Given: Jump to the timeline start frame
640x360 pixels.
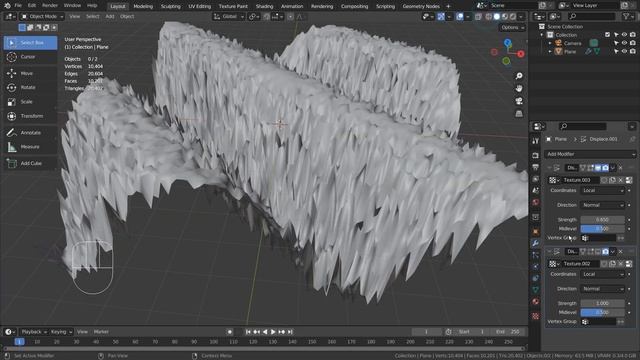Looking at the screenshot, I should point(248,332).
